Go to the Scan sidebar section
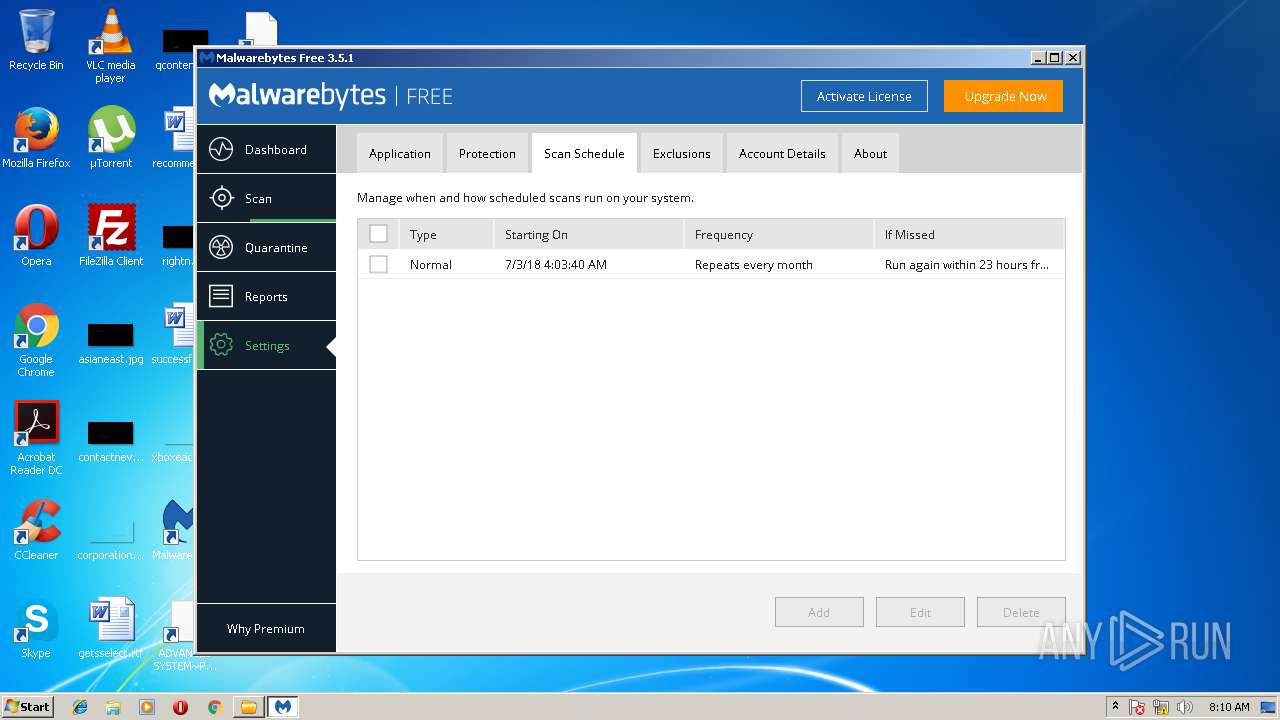 [266, 199]
